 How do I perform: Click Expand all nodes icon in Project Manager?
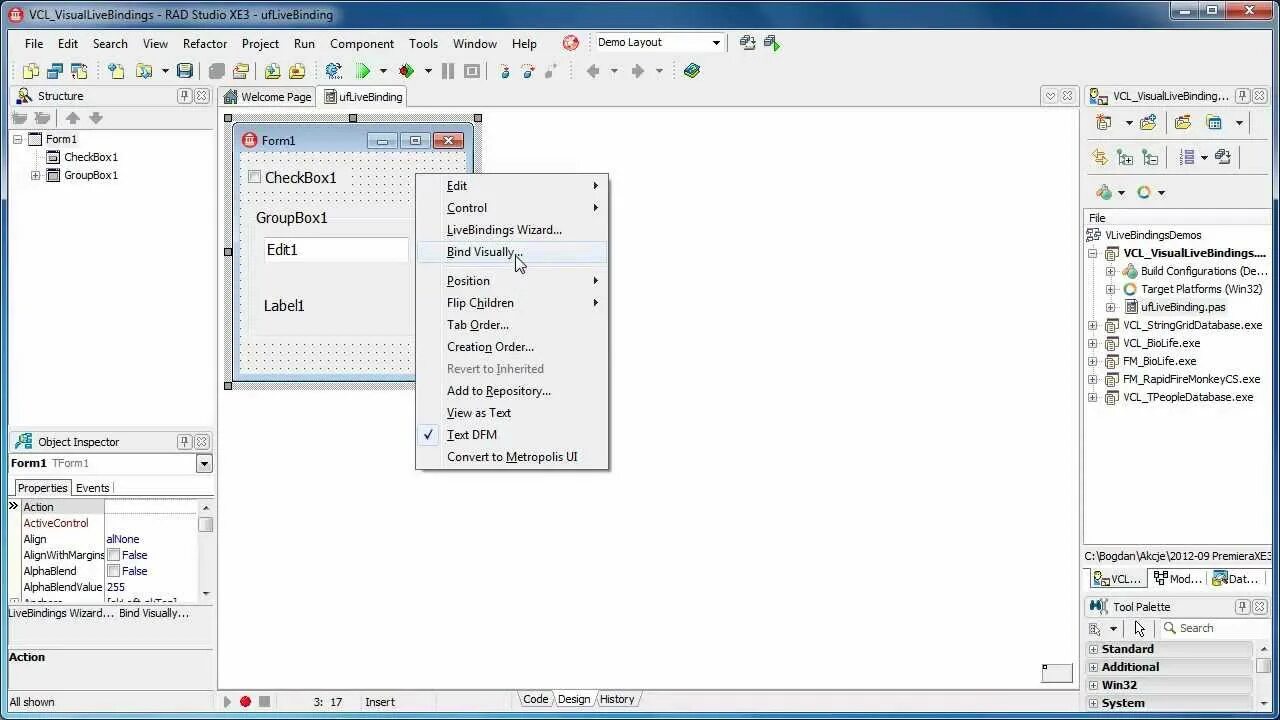1125,157
